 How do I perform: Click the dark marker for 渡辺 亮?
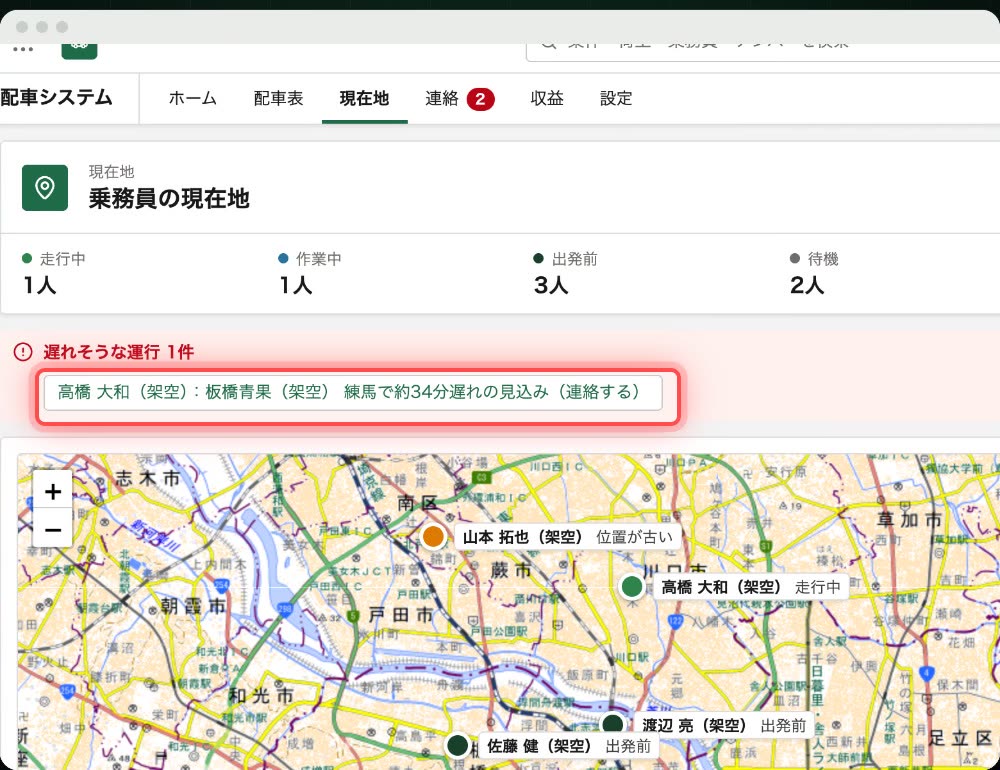(613, 725)
